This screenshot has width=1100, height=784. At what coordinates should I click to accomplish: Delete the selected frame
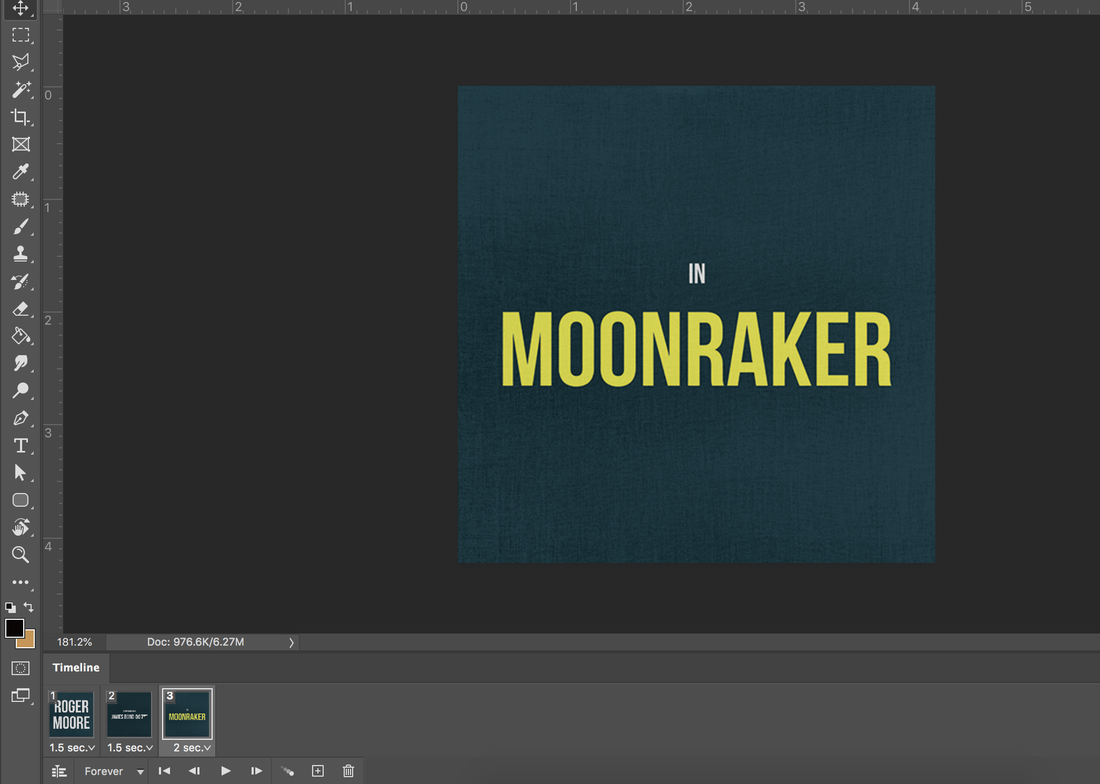tap(348, 771)
